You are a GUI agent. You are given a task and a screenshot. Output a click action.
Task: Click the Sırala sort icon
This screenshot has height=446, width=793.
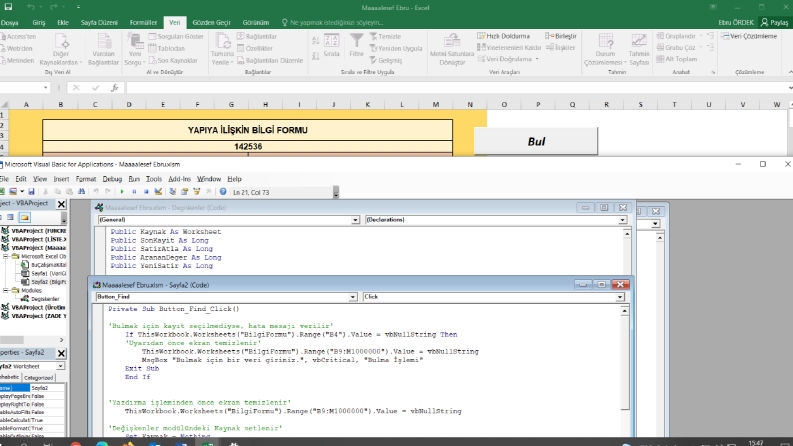pyautogui.click(x=331, y=45)
